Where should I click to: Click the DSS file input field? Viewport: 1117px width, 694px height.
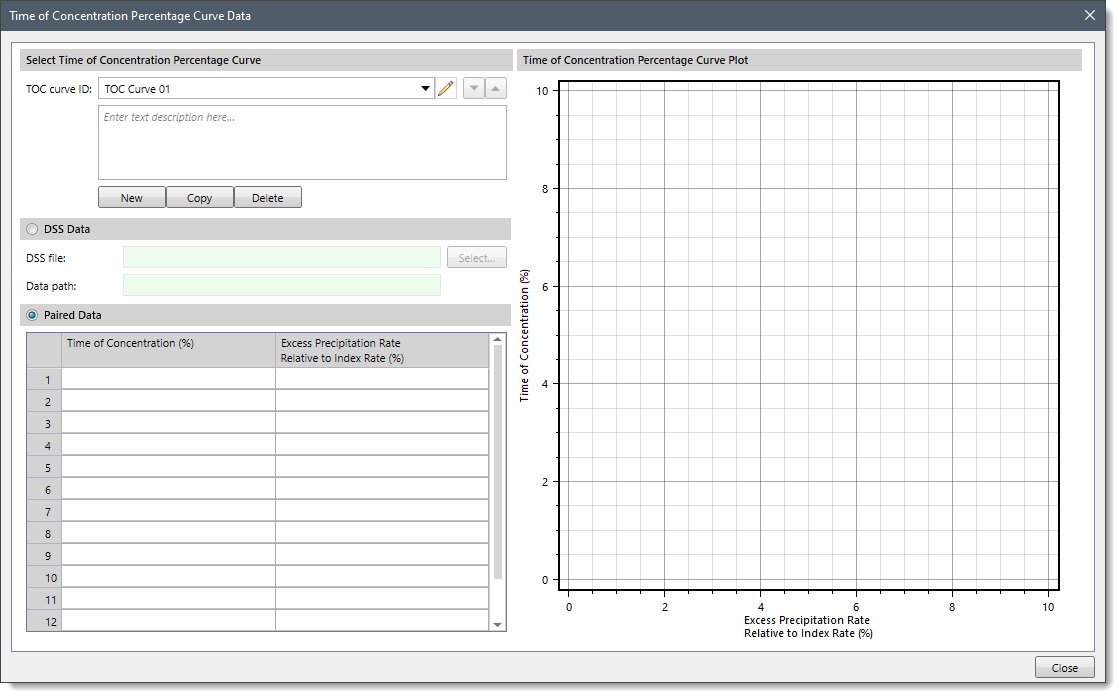281,257
